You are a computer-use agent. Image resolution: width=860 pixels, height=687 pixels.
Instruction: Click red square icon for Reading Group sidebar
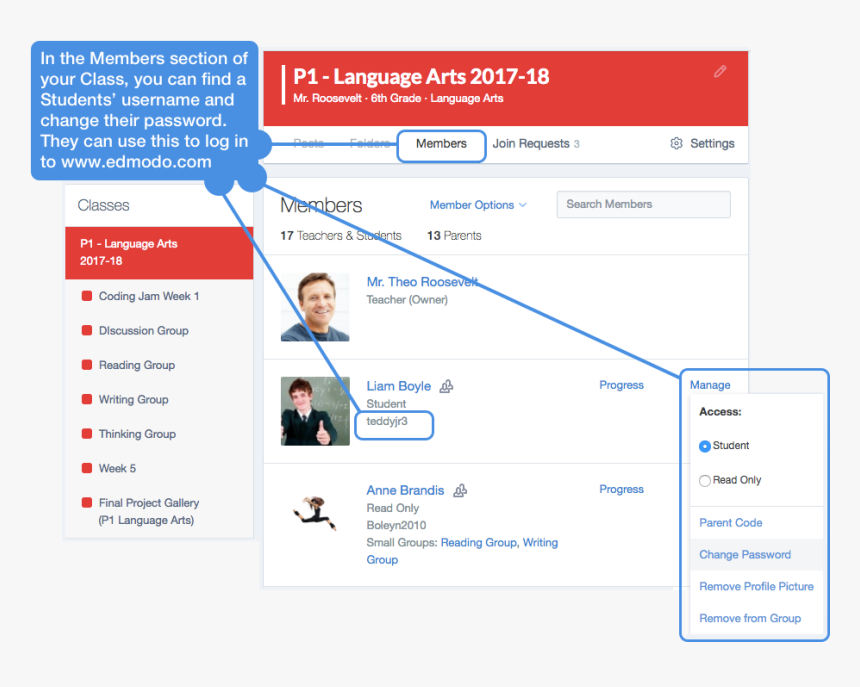87,365
